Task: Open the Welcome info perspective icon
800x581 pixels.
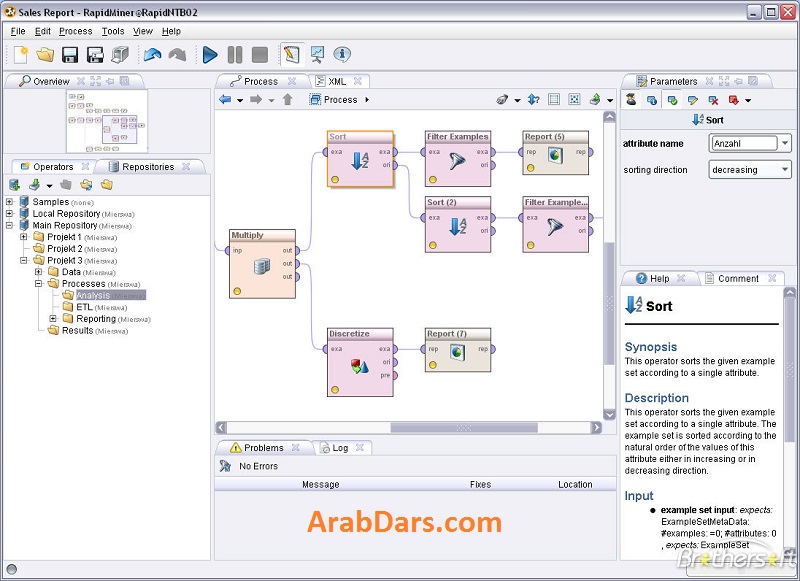Action: point(342,55)
